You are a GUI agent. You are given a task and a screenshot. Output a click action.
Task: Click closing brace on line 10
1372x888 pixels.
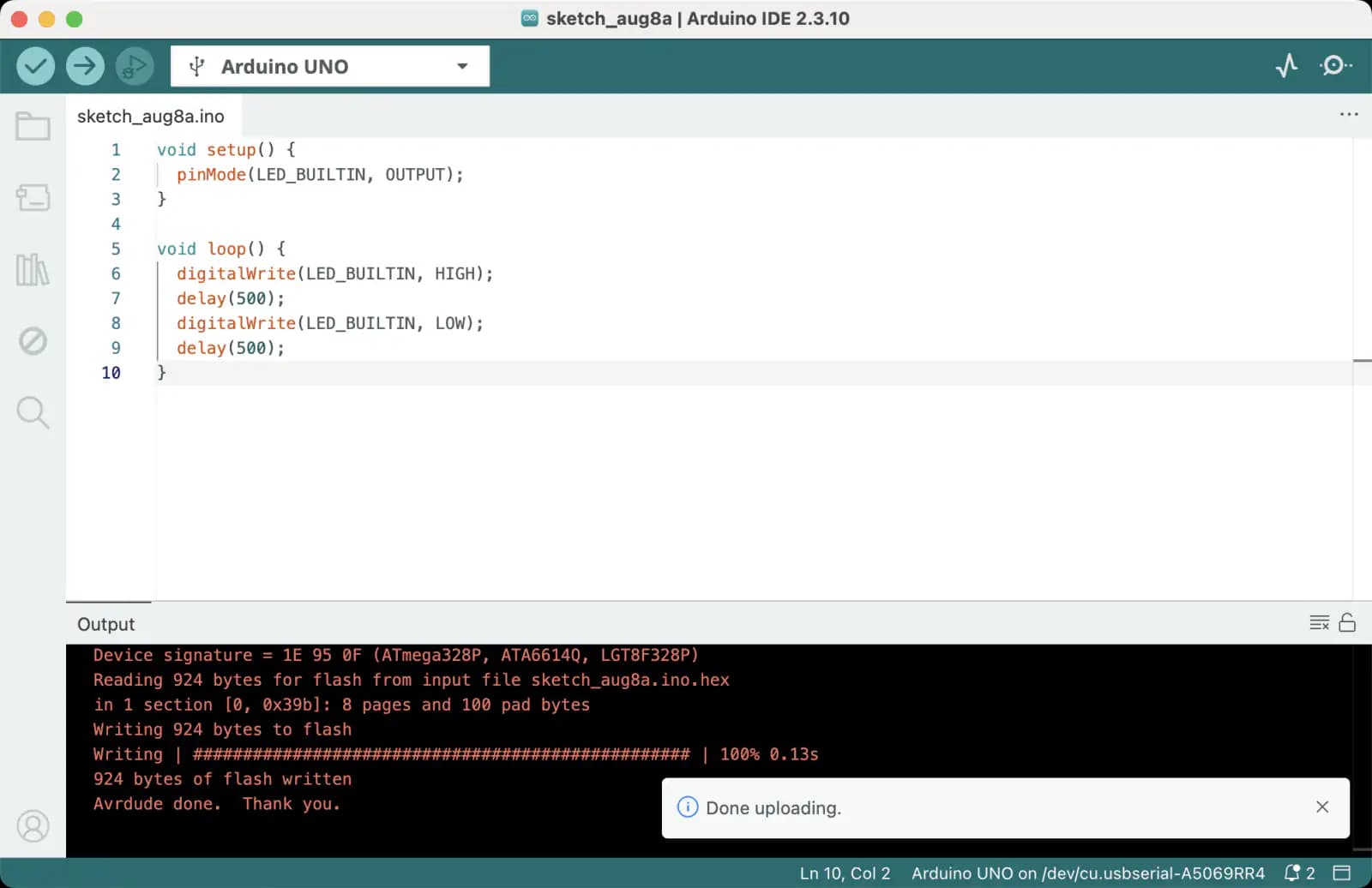(161, 373)
